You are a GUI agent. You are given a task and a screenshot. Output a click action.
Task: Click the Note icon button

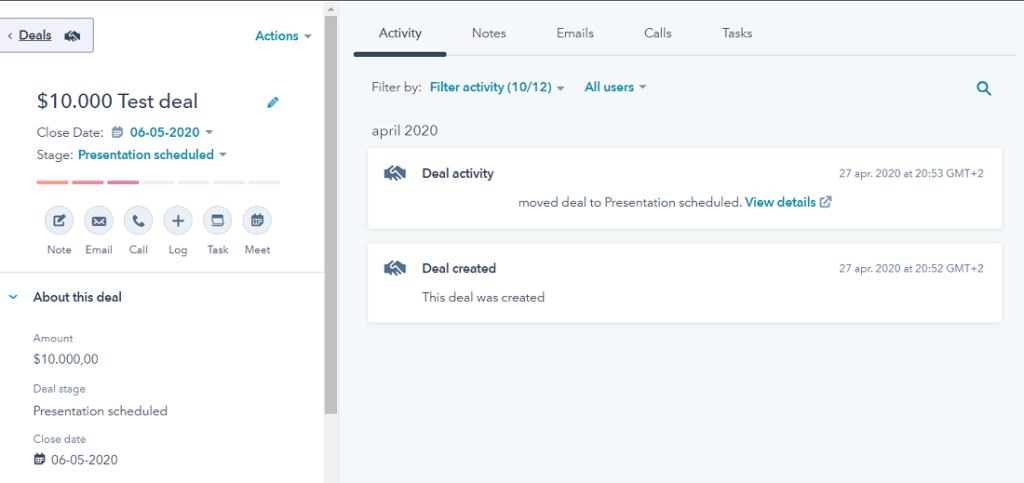click(59, 221)
